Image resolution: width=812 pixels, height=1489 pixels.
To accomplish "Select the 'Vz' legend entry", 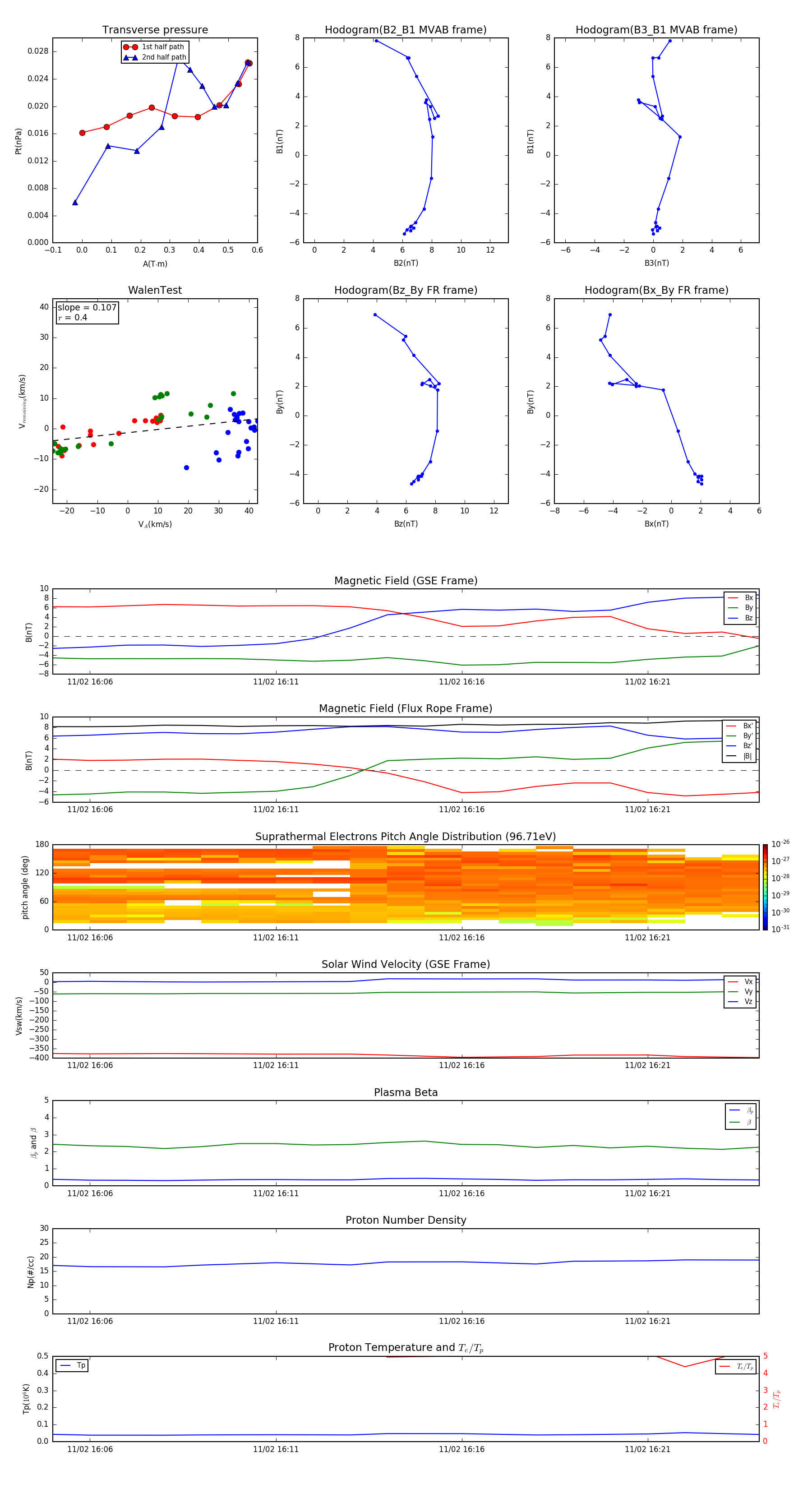I will coord(740,1002).
